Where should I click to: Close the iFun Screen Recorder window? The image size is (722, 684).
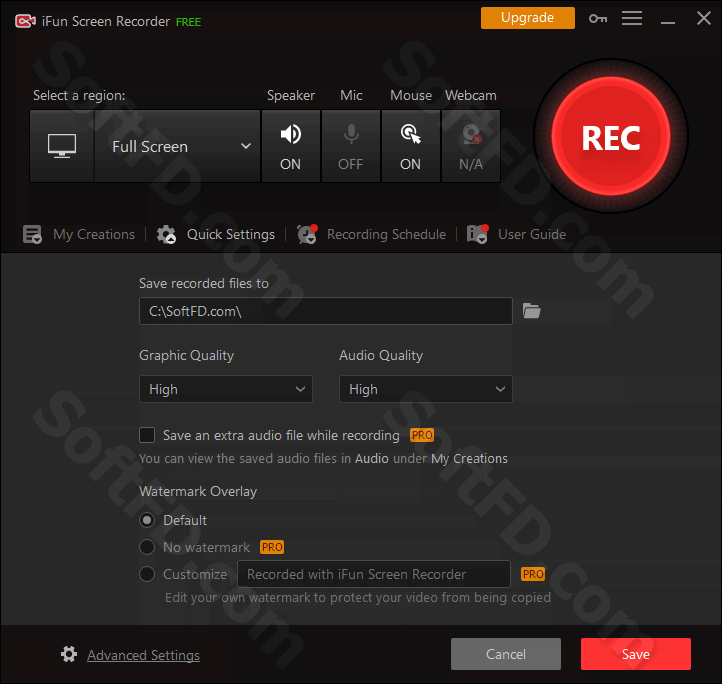click(x=704, y=18)
